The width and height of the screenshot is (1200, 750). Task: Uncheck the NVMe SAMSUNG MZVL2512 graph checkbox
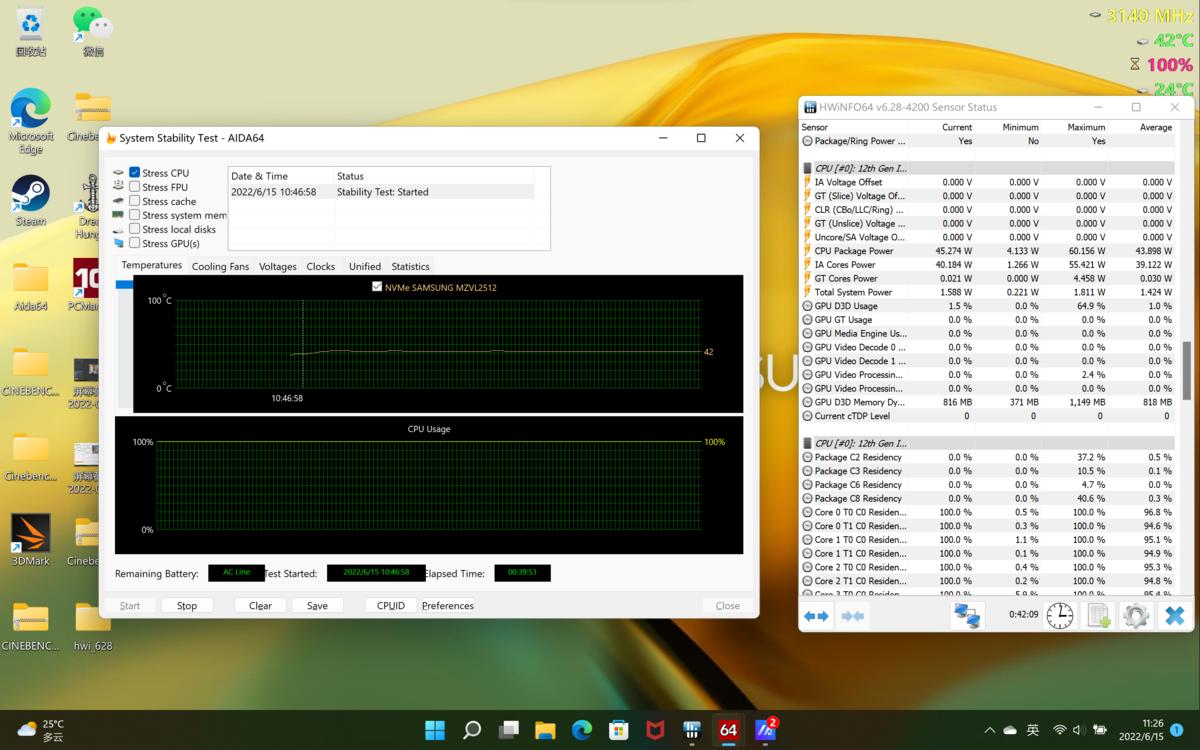point(377,286)
